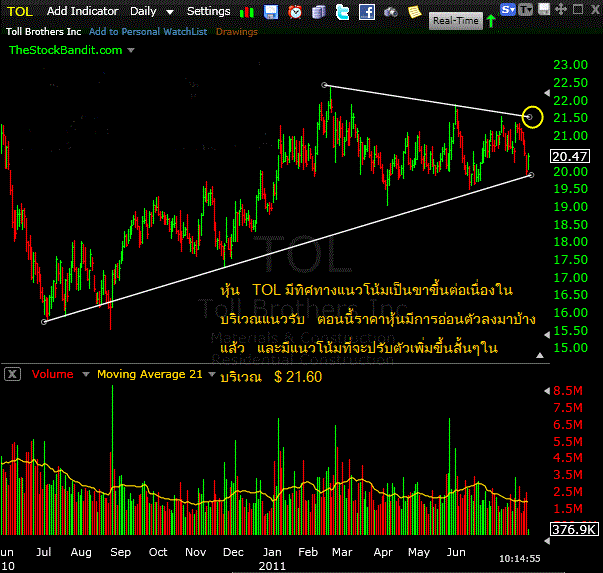Click the 21.50 price axis label
Screen dimensions: 603x573
coord(570,118)
